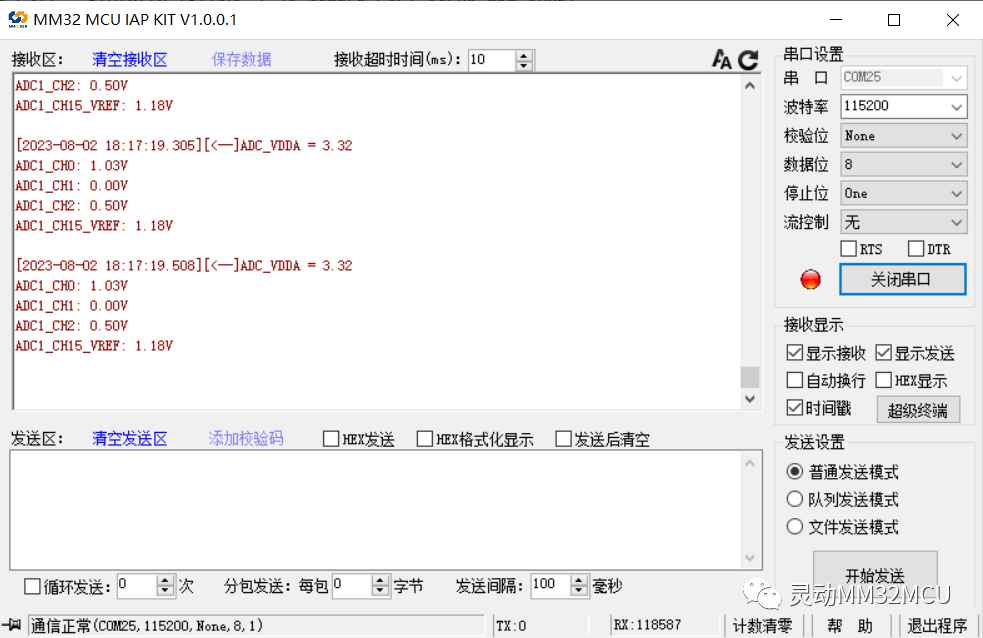
Task: Uncheck 显示发送 checkbox
Action: click(x=883, y=353)
